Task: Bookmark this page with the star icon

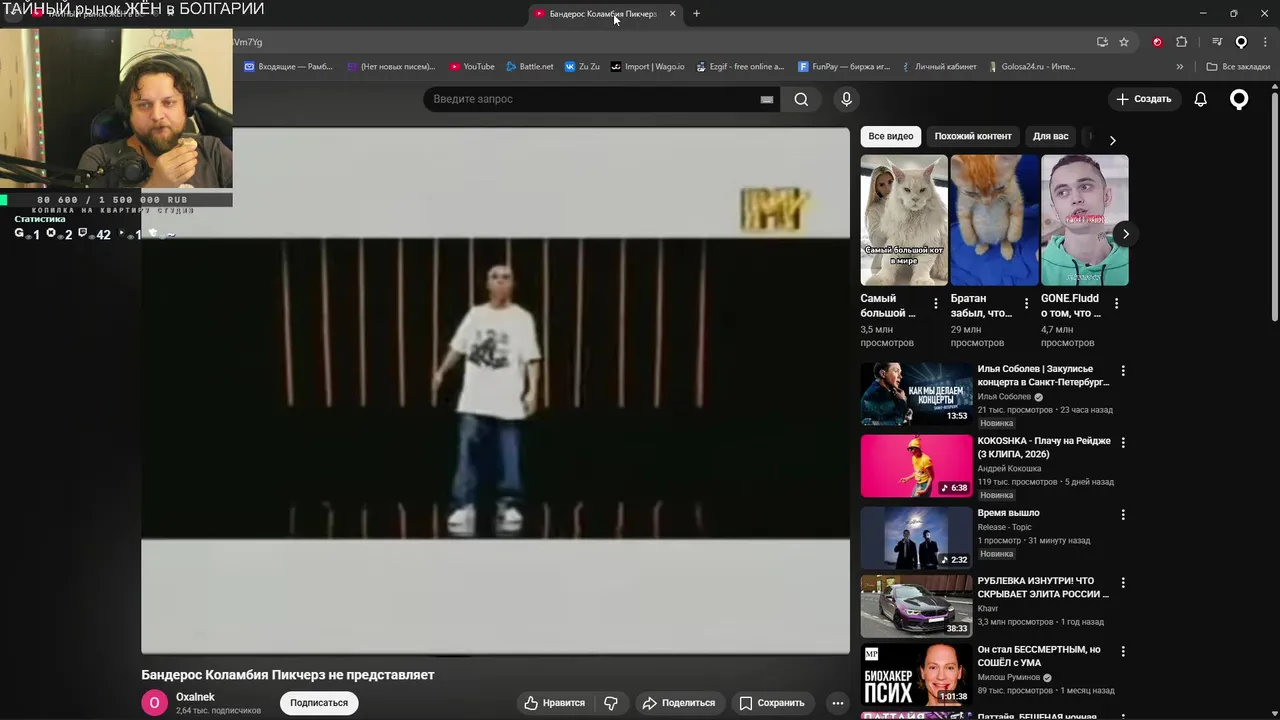Action: click(x=1124, y=42)
